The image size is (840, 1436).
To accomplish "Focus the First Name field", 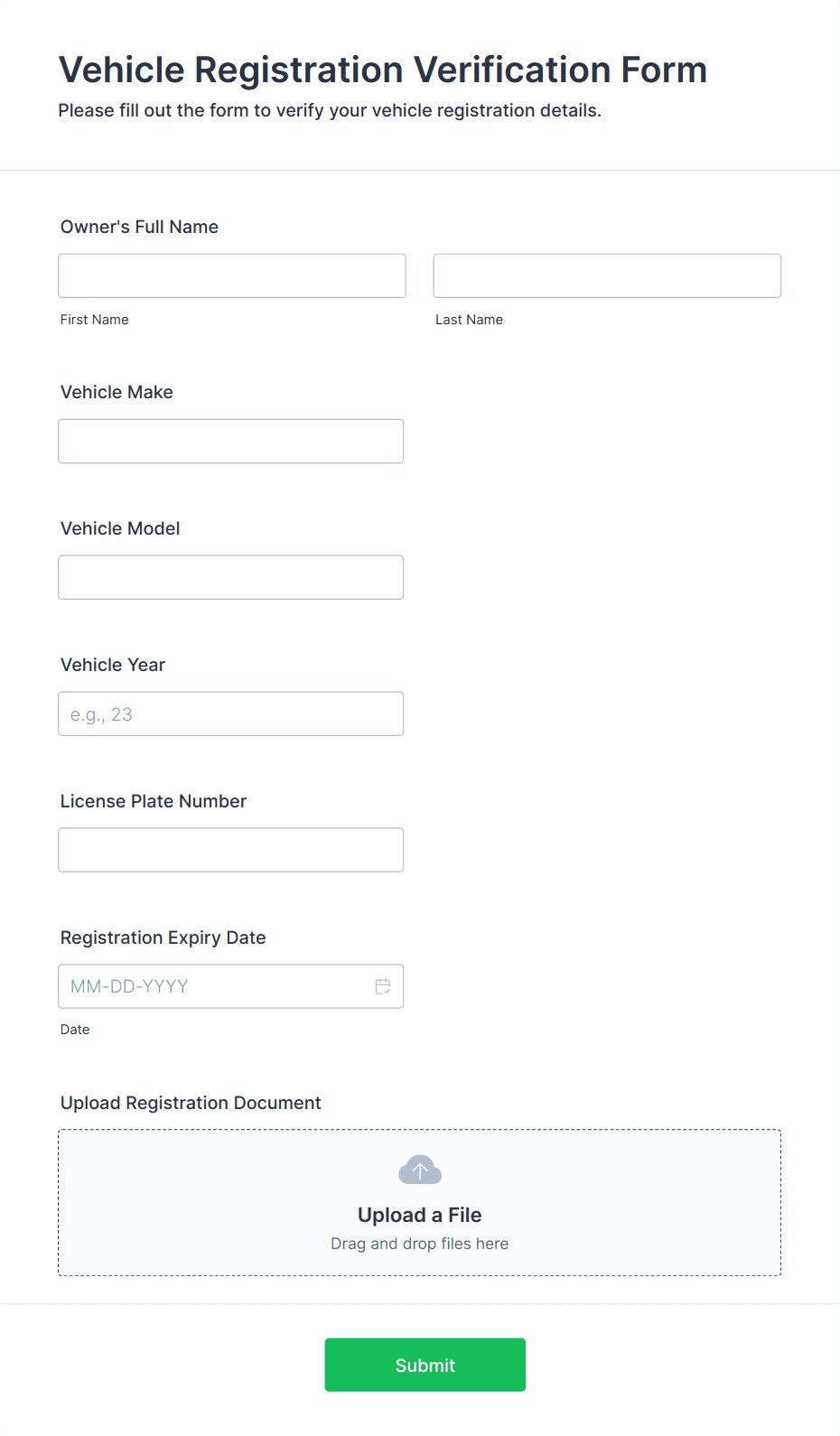I will point(232,275).
